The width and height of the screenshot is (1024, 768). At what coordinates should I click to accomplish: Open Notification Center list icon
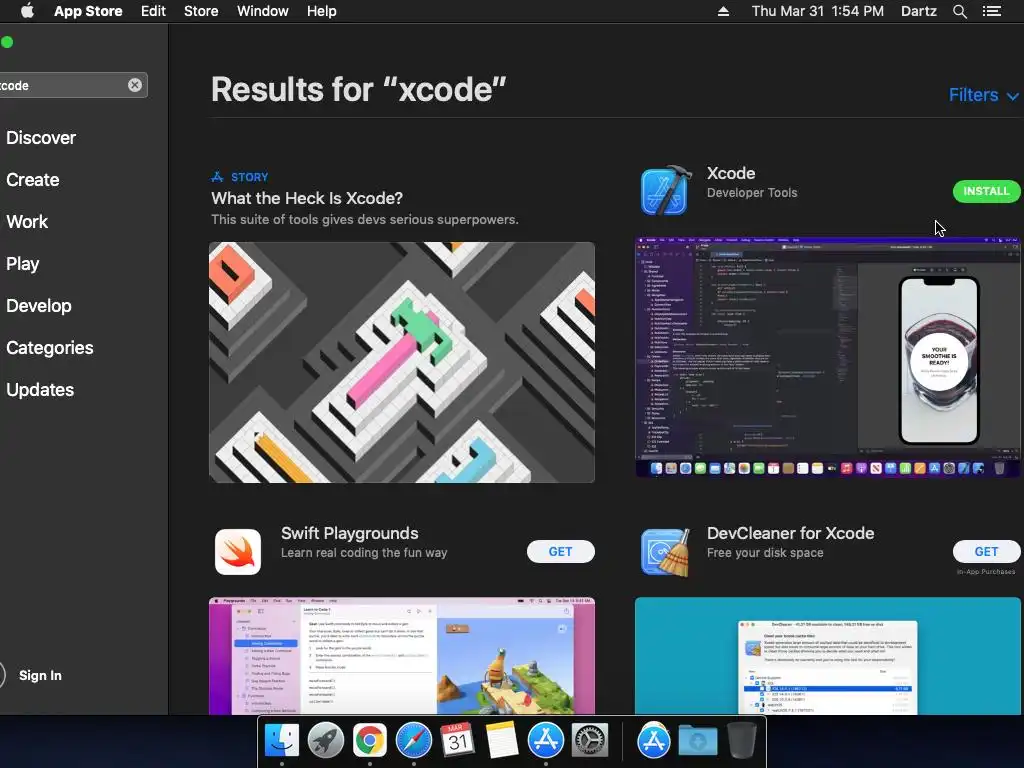click(x=991, y=11)
